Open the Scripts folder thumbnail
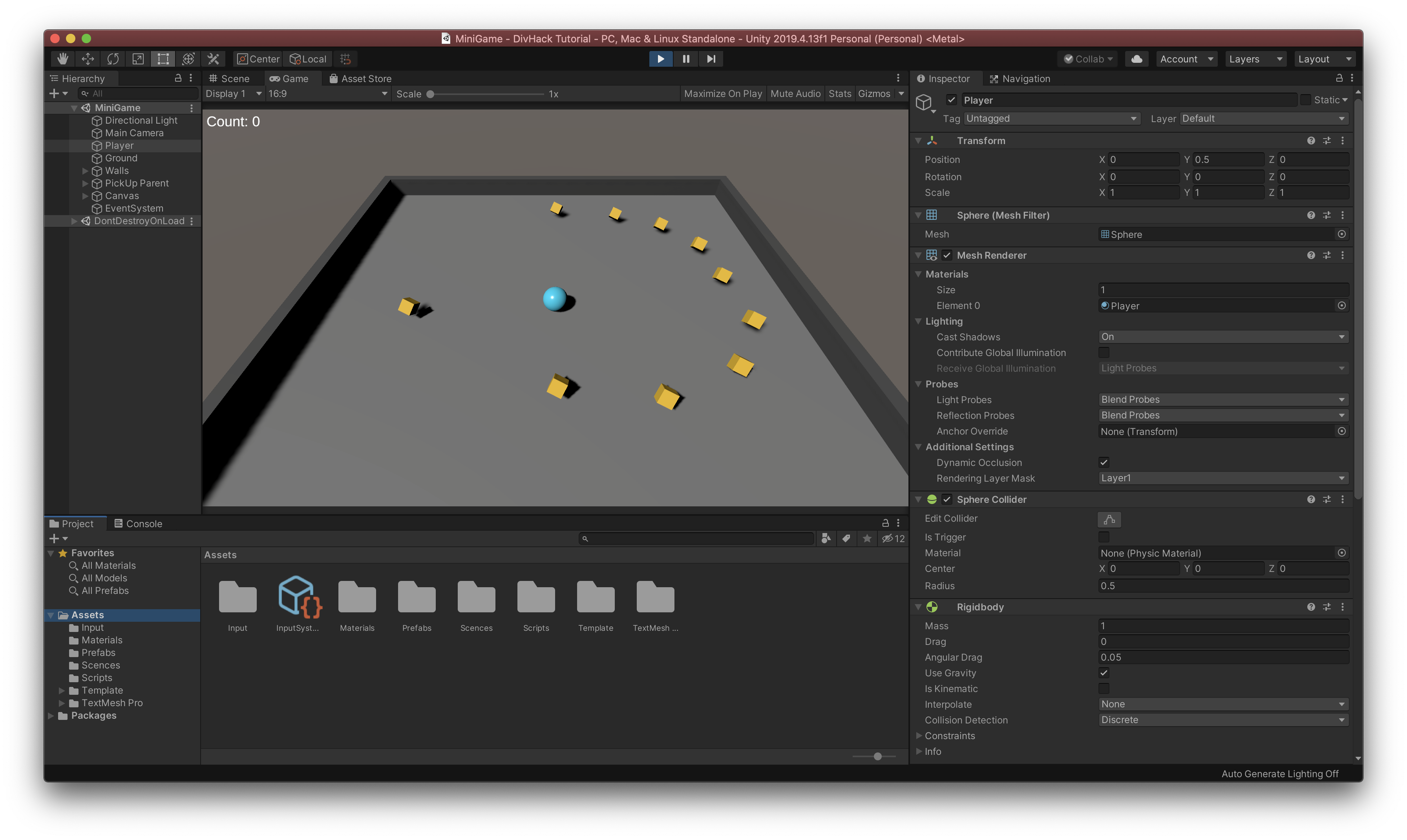Viewport: 1407px width, 840px height. pyautogui.click(x=536, y=598)
